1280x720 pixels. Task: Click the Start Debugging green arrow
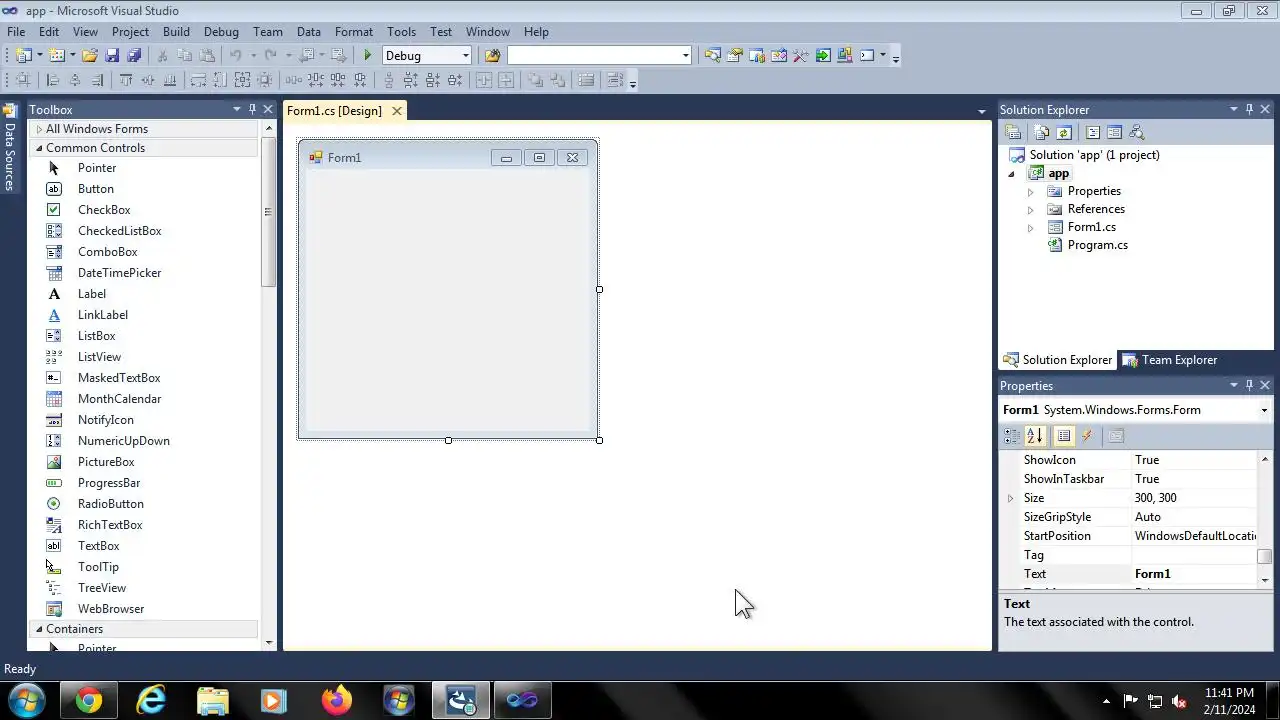point(367,56)
